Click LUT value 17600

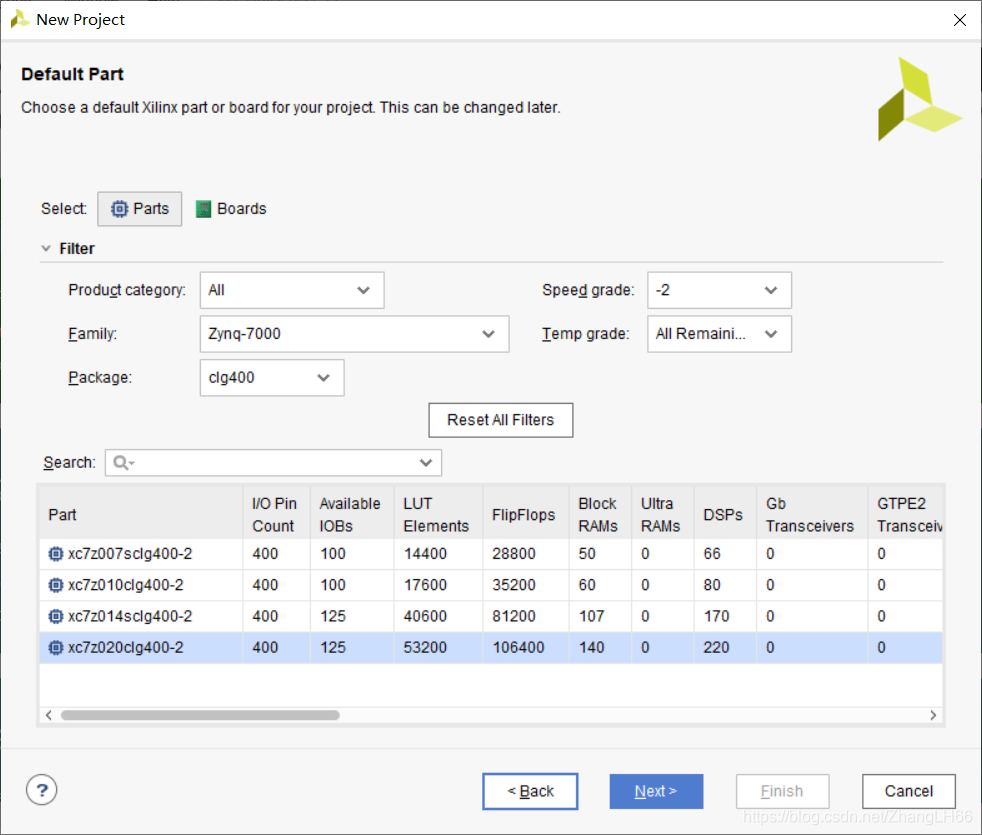[425, 585]
